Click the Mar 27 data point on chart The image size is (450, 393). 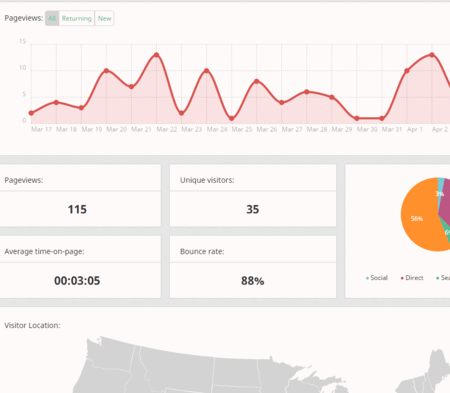tap(282, 102)
